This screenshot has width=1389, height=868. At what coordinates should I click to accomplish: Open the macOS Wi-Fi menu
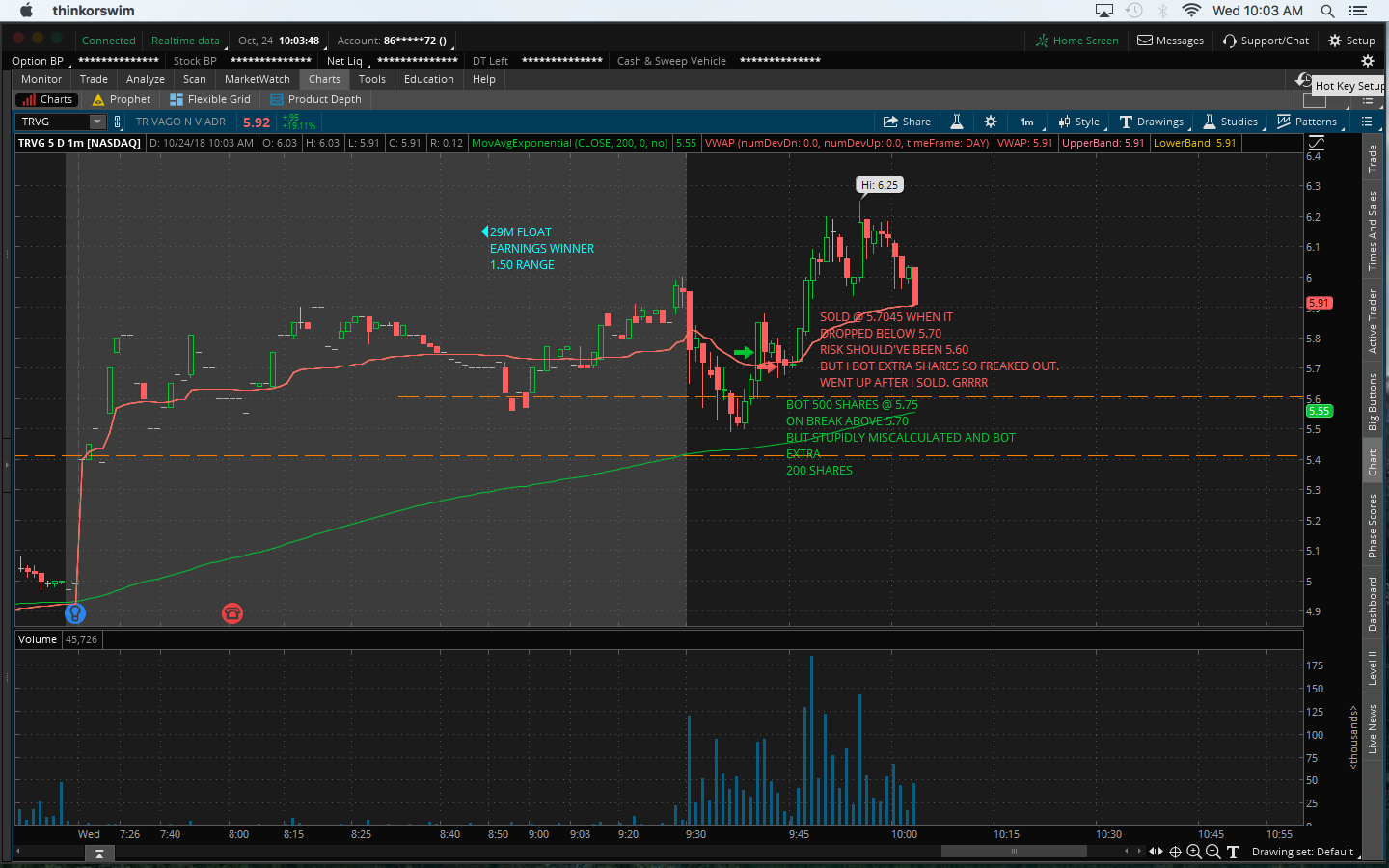(1191, 11)
